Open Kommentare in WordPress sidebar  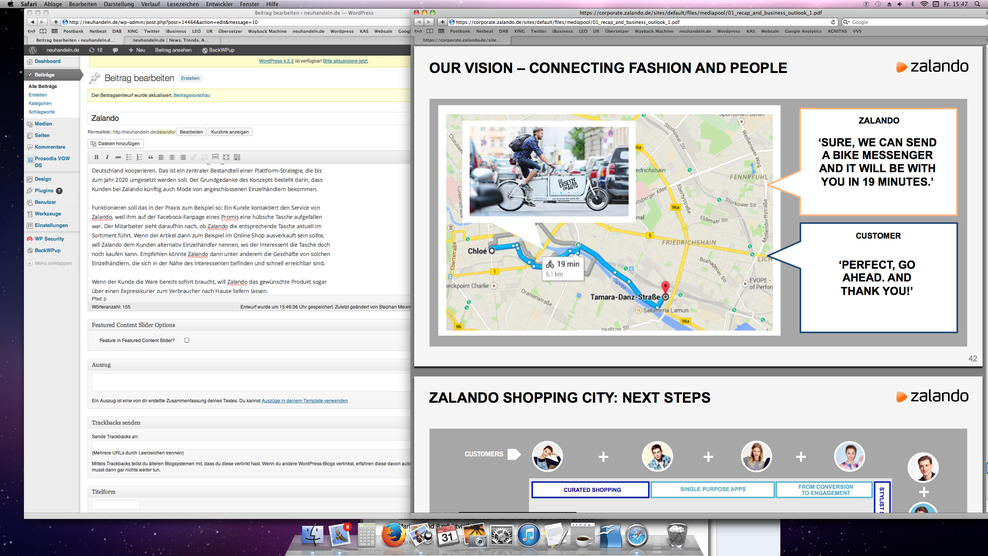(x=50, y=147)
